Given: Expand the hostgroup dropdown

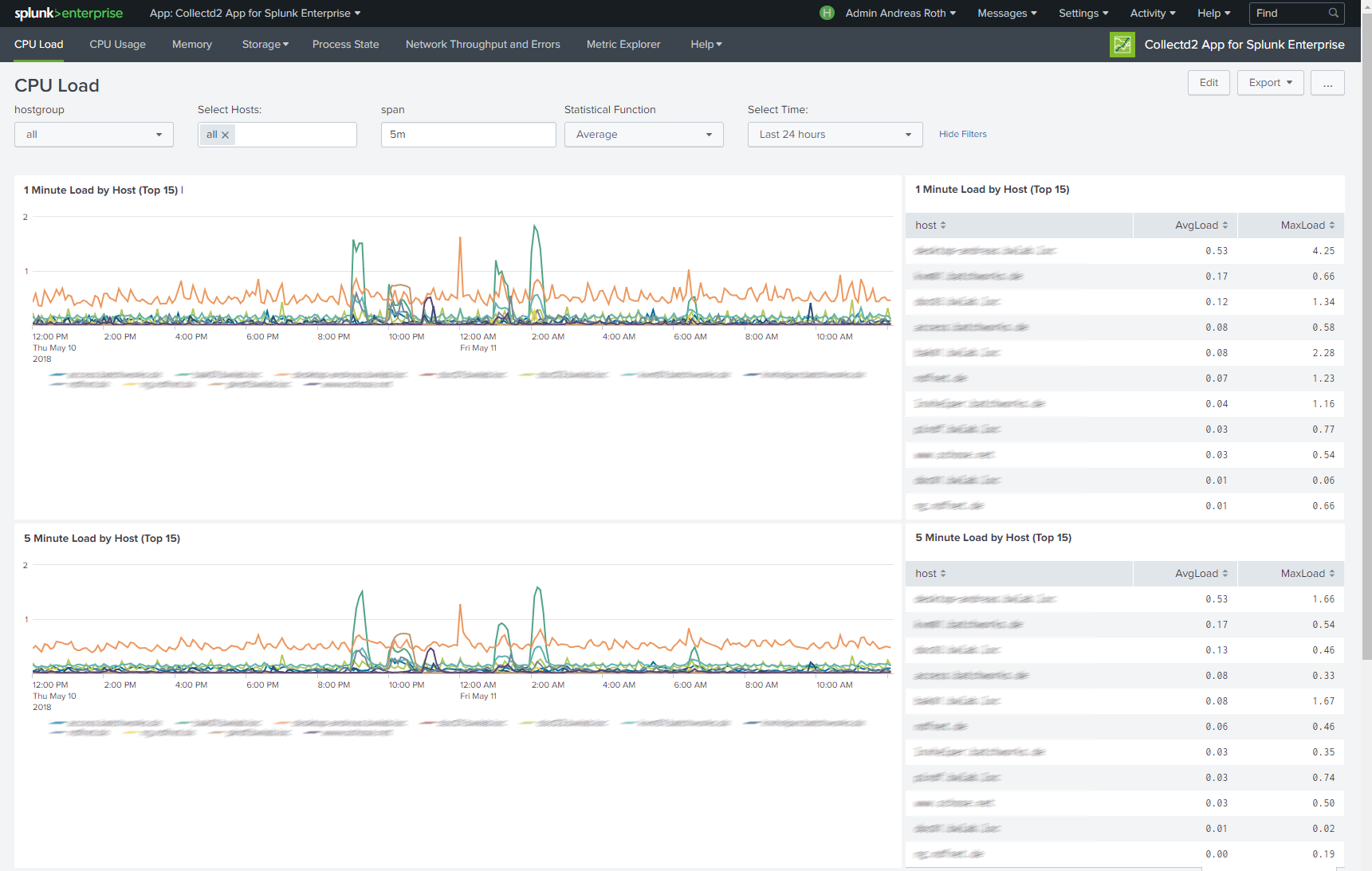Looking at the screenshot, I should (x=94, y=135).
